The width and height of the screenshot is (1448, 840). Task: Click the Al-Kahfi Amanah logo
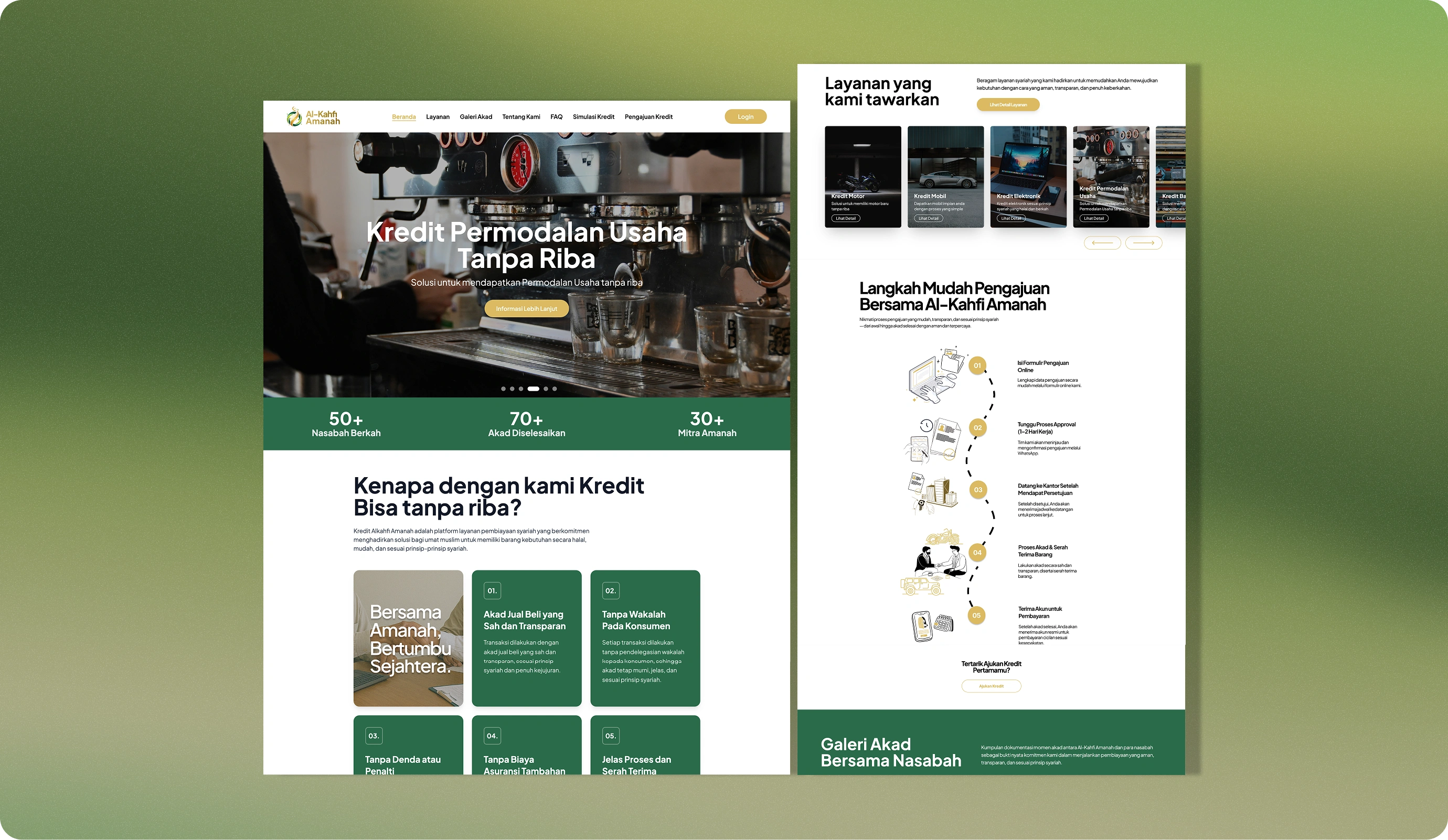pyautogui.click(x=313, y=116)
